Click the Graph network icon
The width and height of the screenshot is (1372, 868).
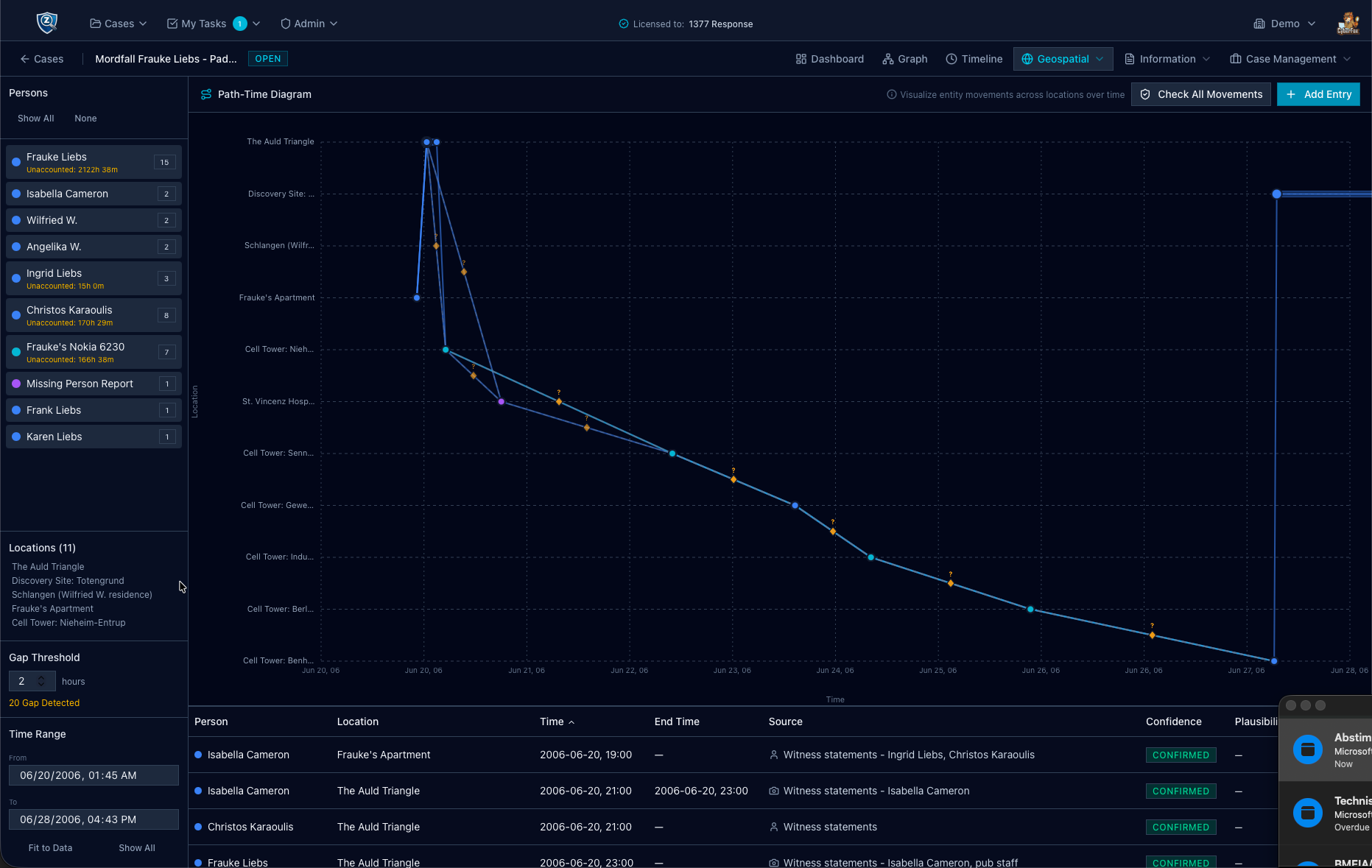click(888, 59)
